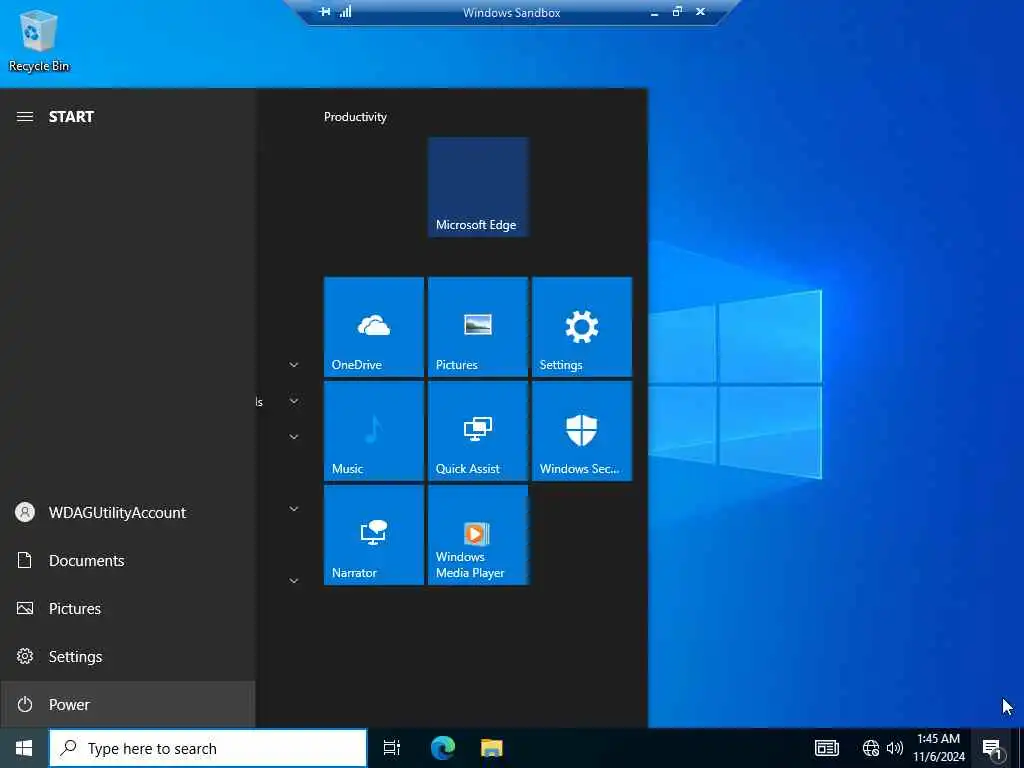
Task: Focus the taskbar search box
Action: coord(208,748)
